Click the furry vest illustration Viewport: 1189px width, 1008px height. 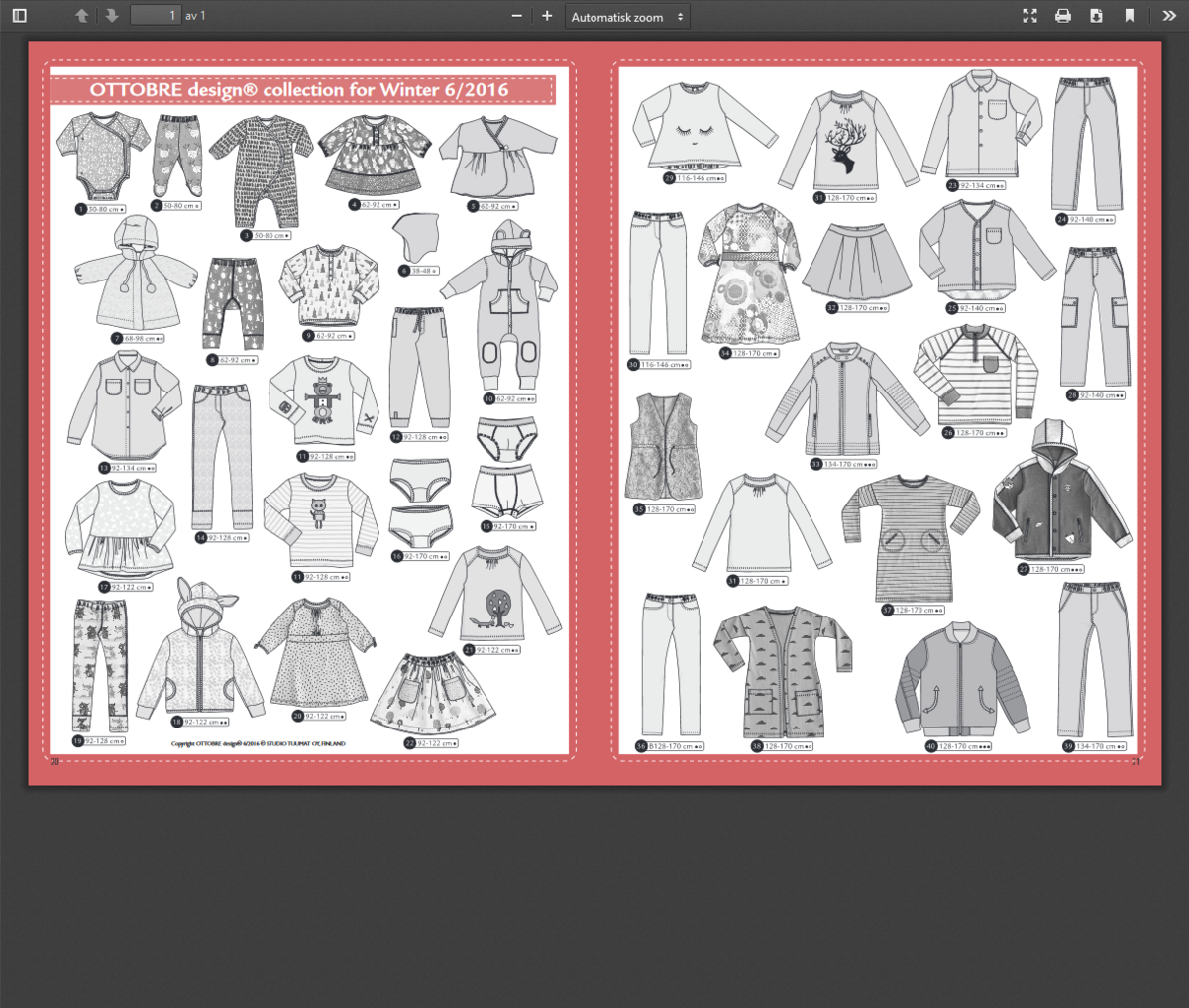point(663,446)
